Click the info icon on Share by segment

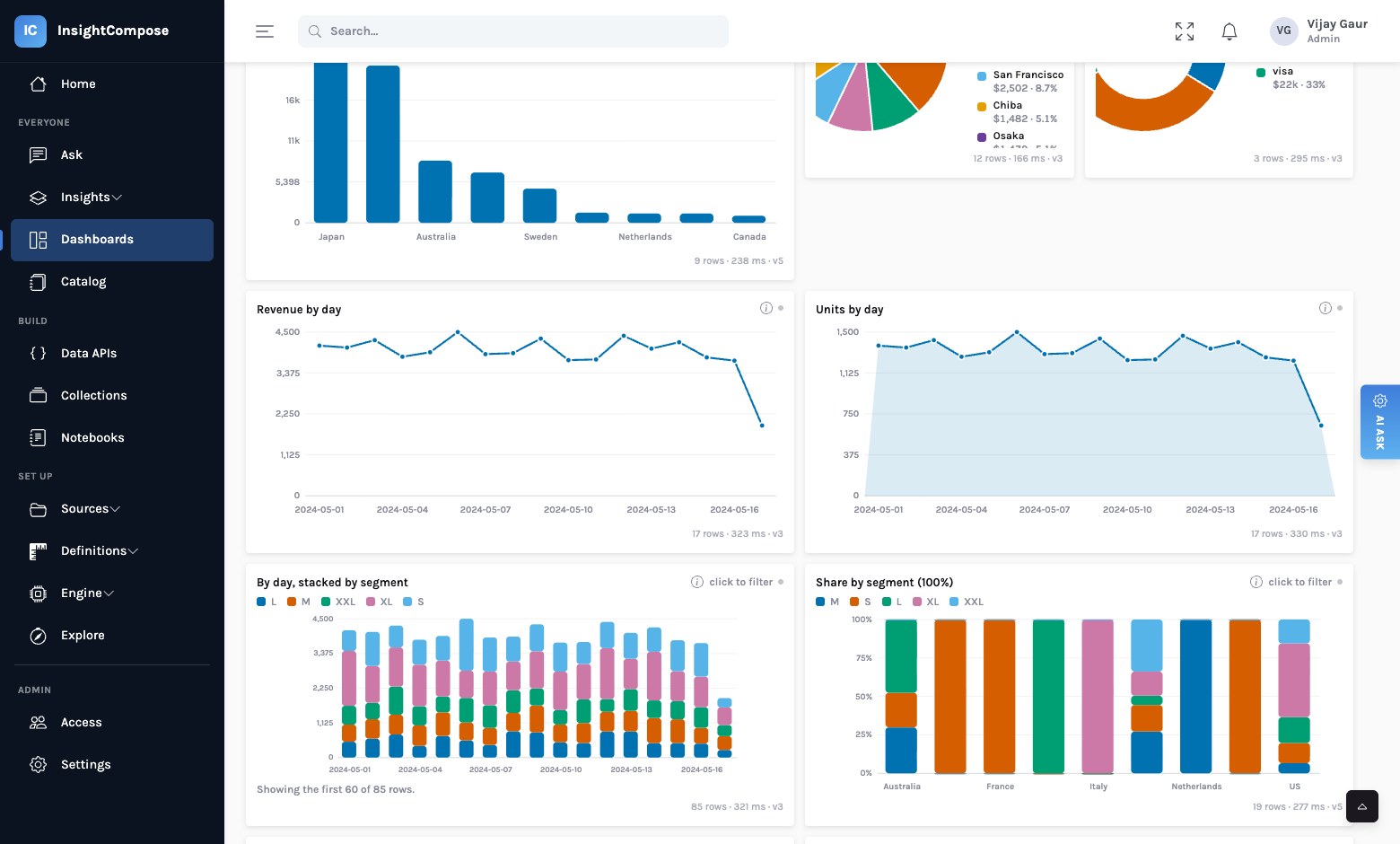(1256, 582)
